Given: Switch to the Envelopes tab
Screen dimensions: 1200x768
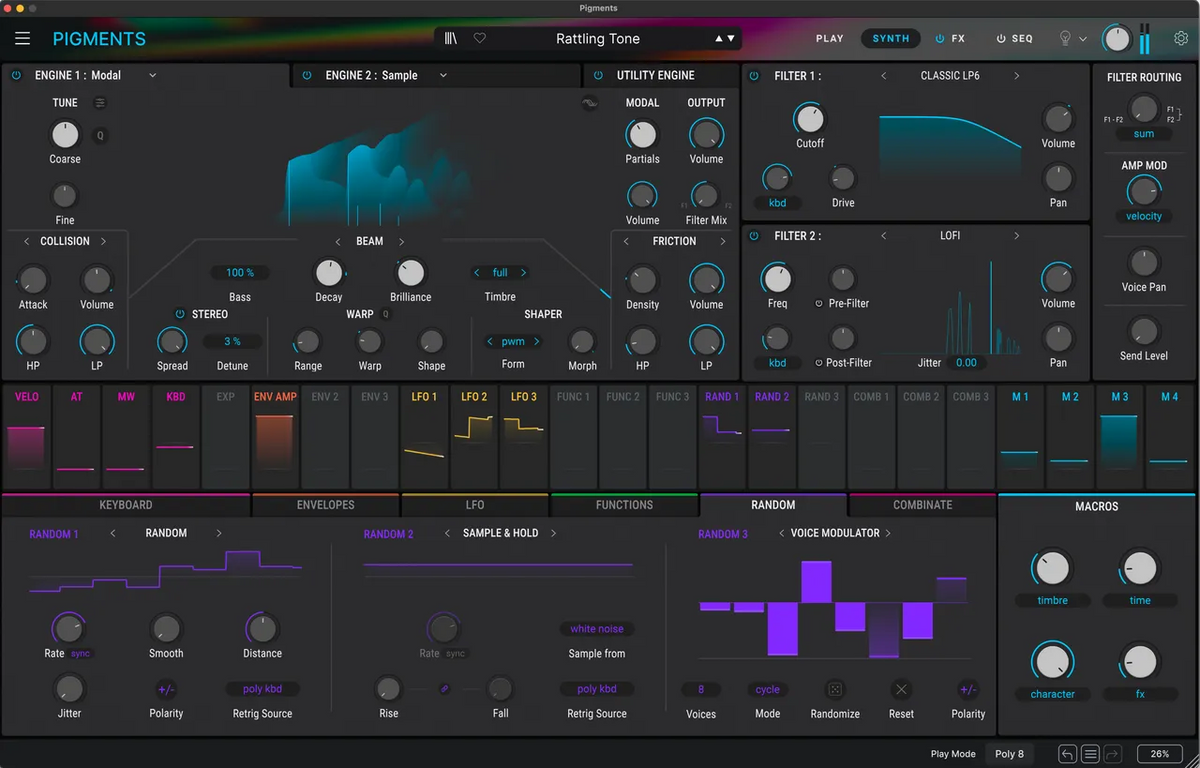Looking at the screenshot, I should [326, 505].
